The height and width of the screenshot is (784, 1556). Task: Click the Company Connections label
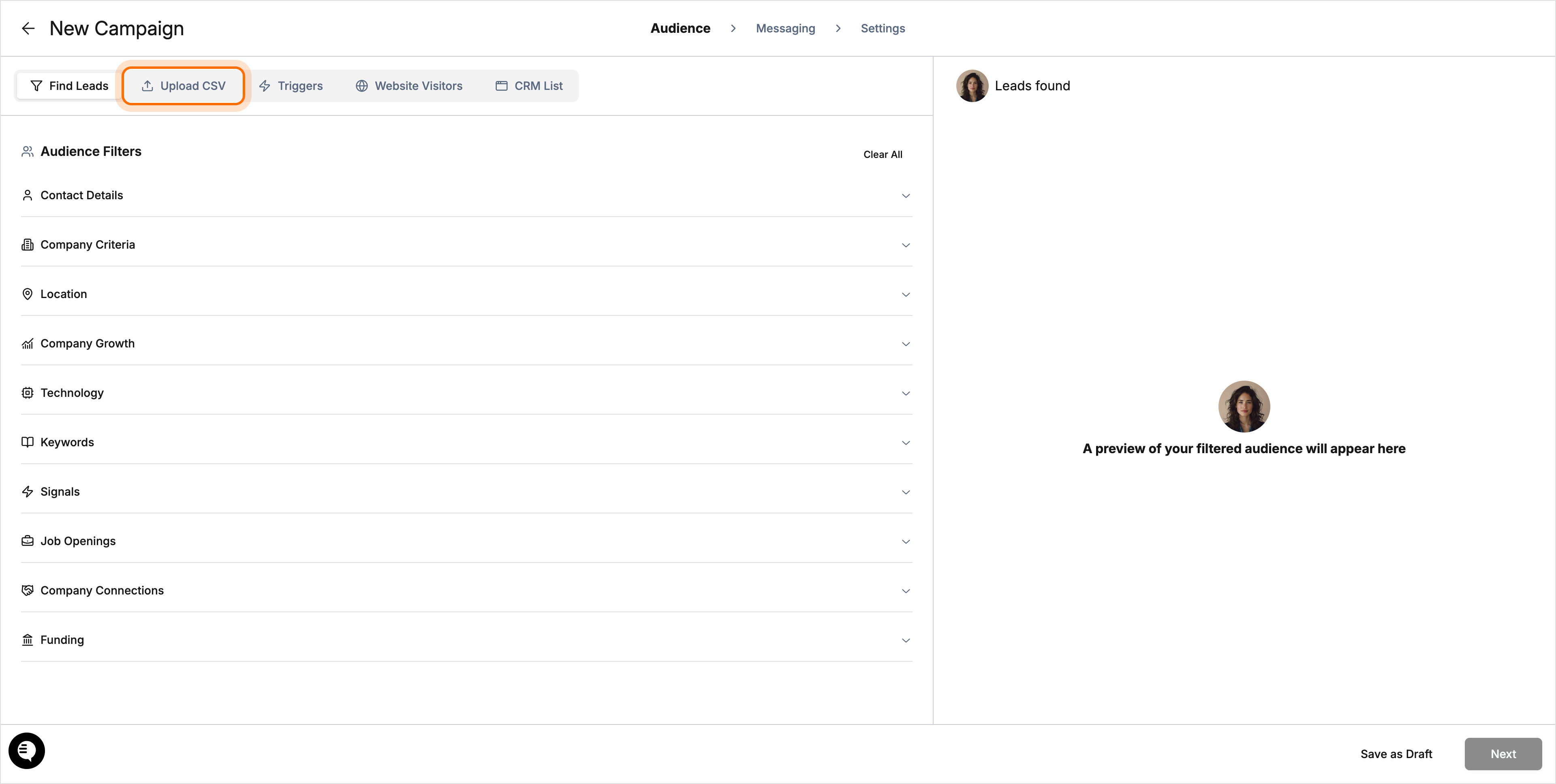(x=102, y=590)
